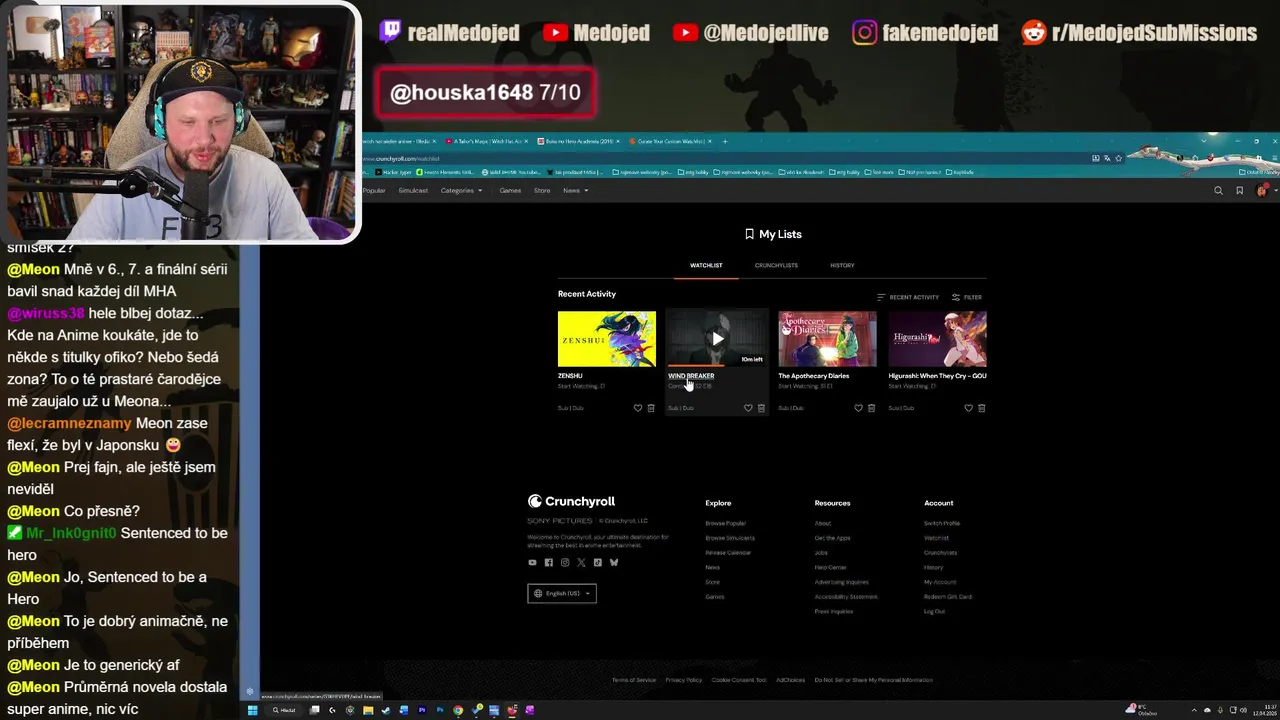1280x720 pixels.
Task: Open Crunchyroll's Facebook icon in footer
Action: 548,562
